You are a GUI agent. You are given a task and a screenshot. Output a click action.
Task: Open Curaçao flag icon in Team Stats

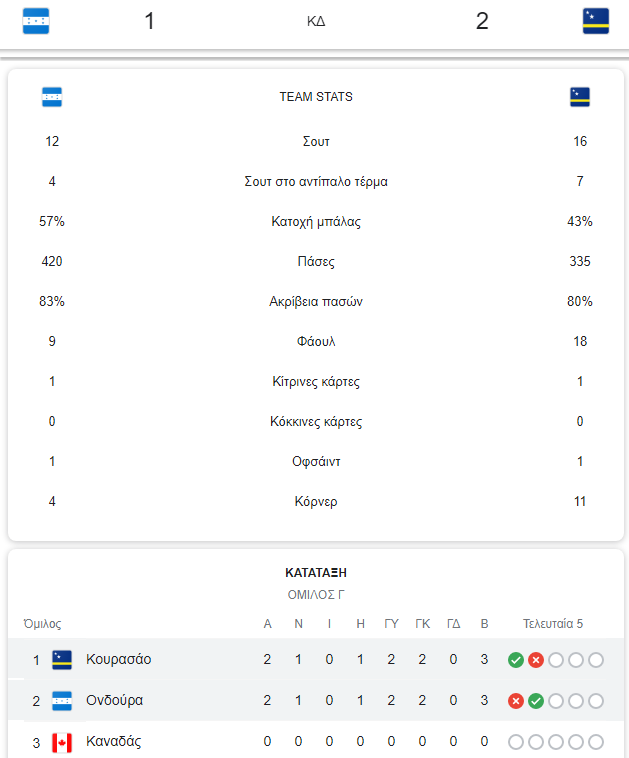point(580,97)
